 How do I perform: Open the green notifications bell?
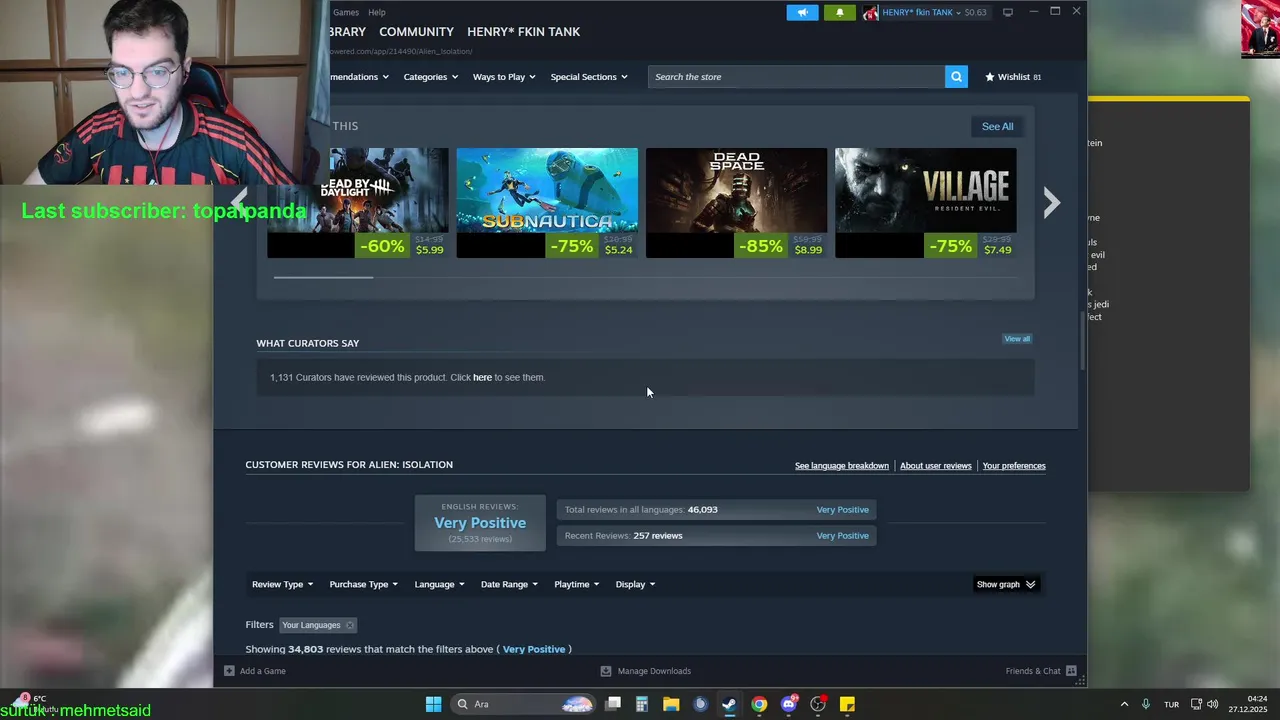(839, 12)
